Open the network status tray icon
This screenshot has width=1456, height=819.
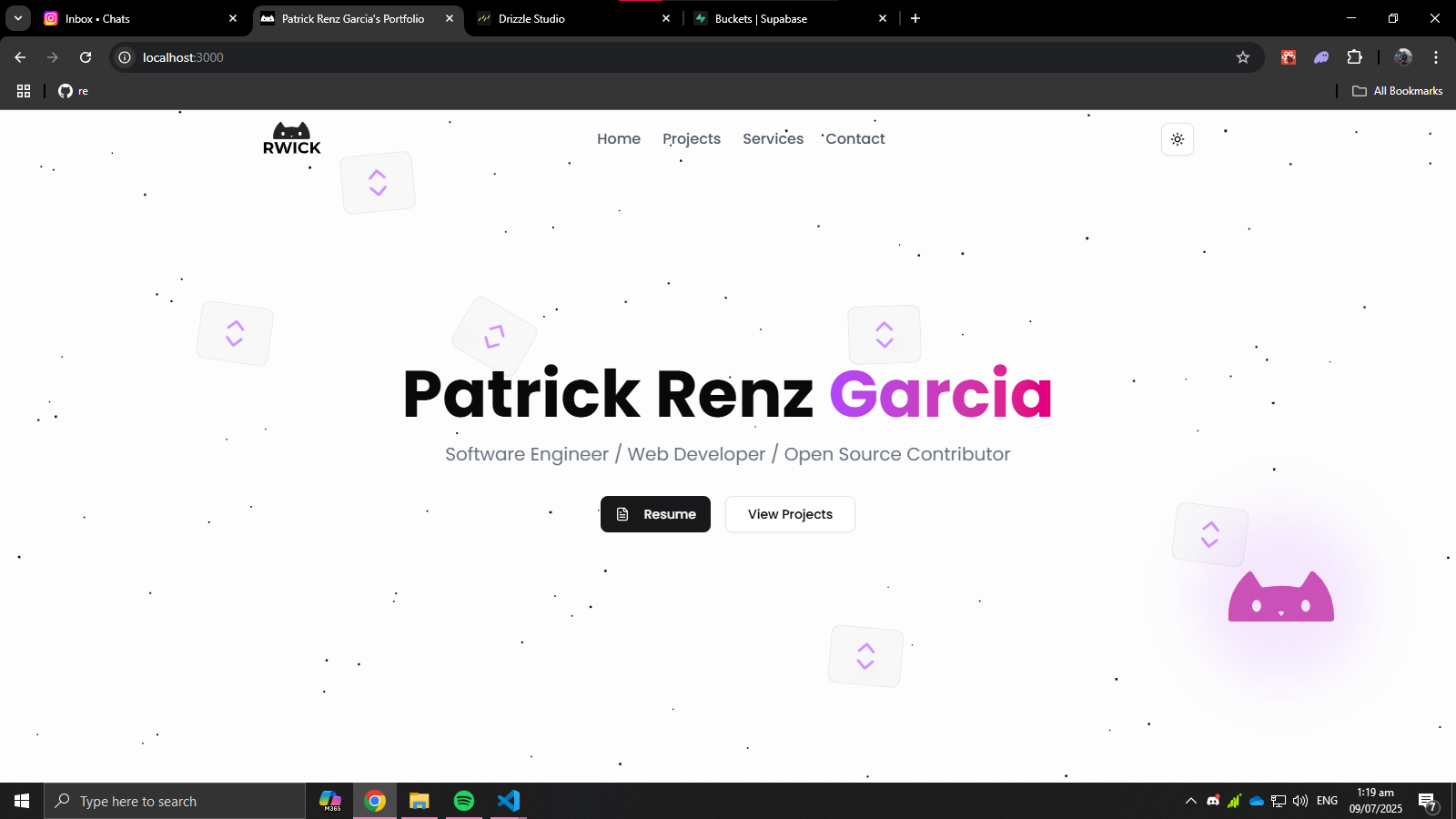click(1279, 801)
